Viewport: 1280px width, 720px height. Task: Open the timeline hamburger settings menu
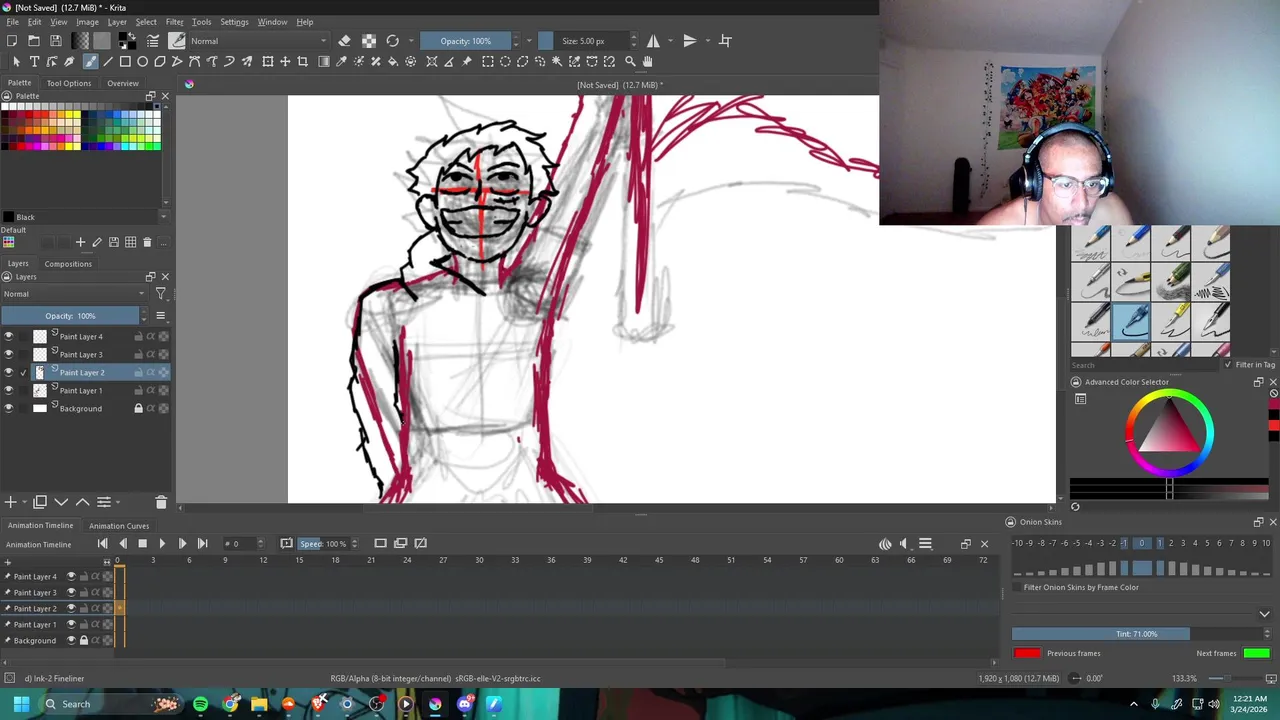(925, 544)
